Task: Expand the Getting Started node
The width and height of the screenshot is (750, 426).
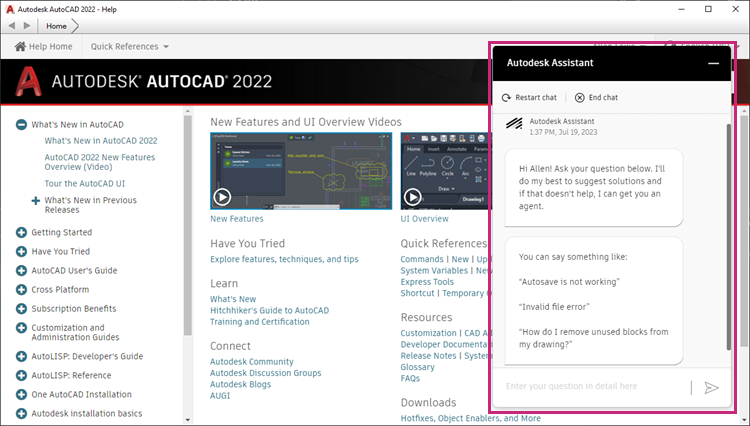Action: coord(21,232)
